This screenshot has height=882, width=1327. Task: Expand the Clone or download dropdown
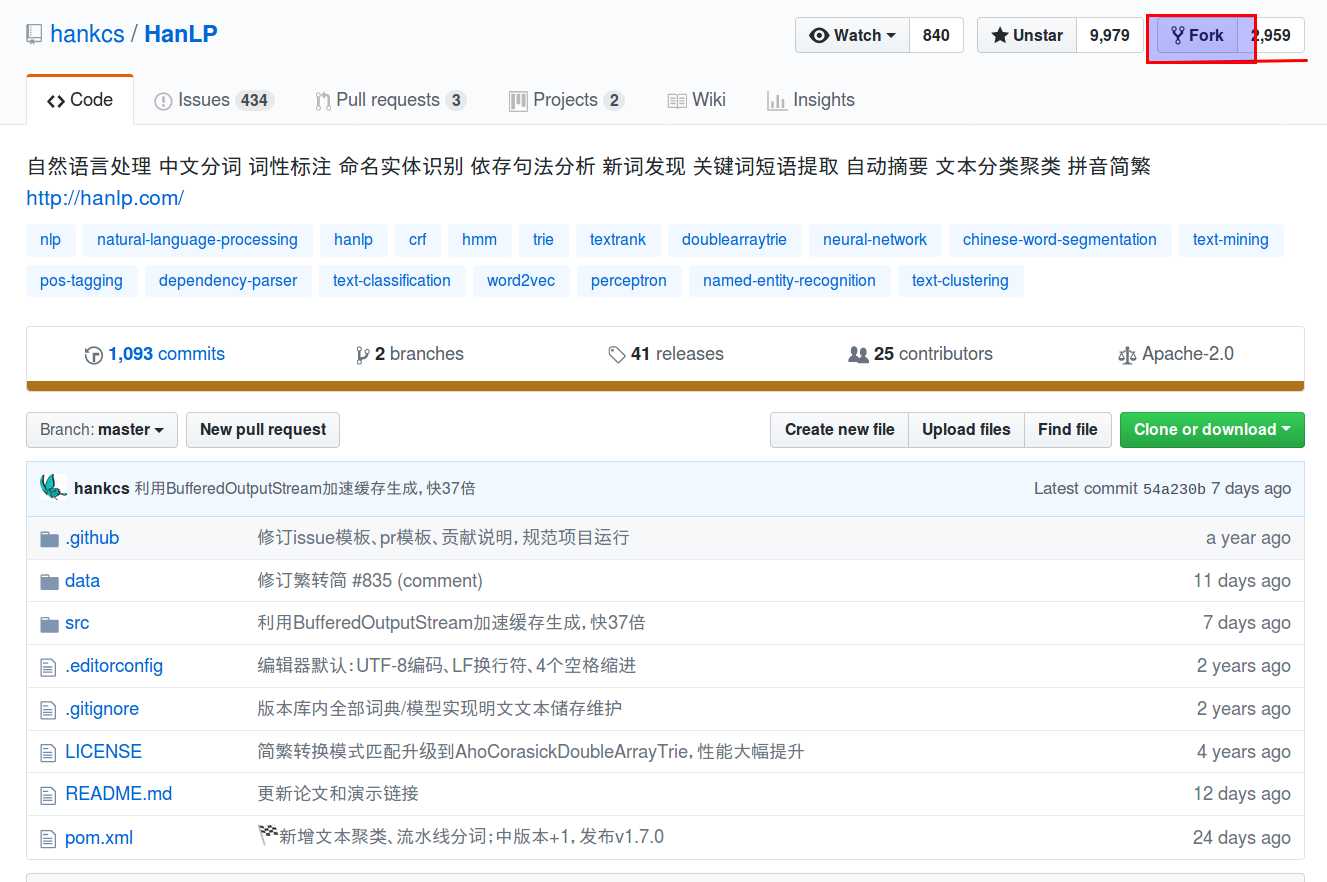(x=1212, y=430)
